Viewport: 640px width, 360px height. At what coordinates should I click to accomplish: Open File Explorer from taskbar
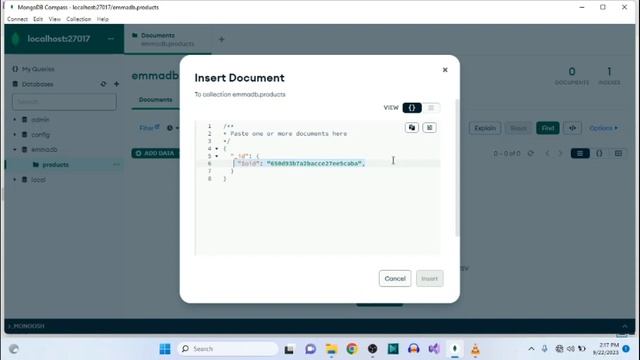(x=331, y=349)
